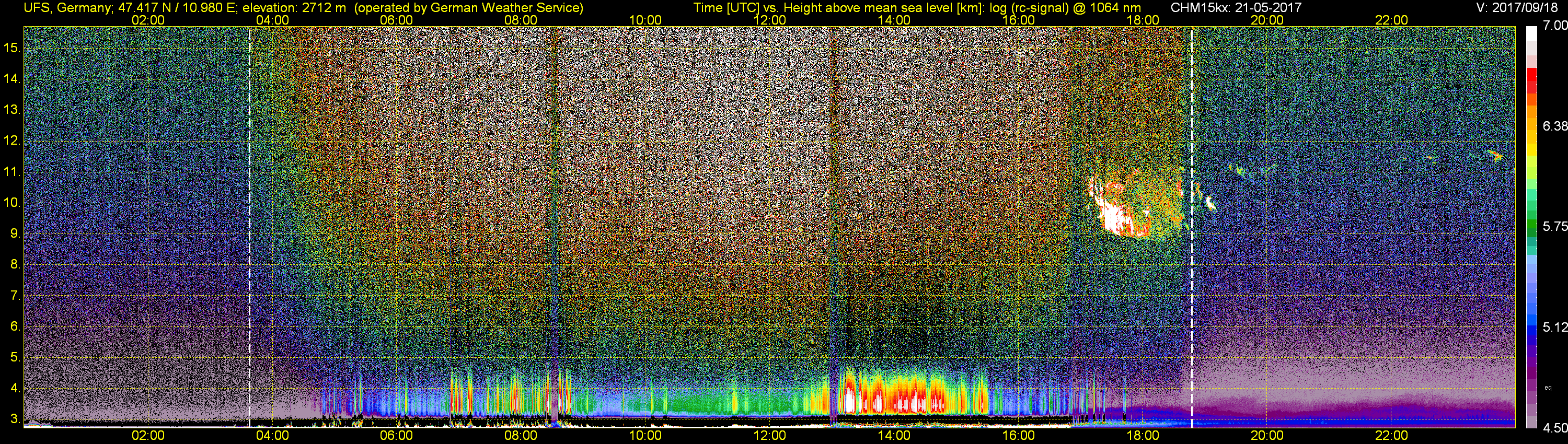The image size is (1568, 444).
Task: Click the station title 'UFS, Germany; 47.417 N / 10.980 E'
Action: click(131, 8)
